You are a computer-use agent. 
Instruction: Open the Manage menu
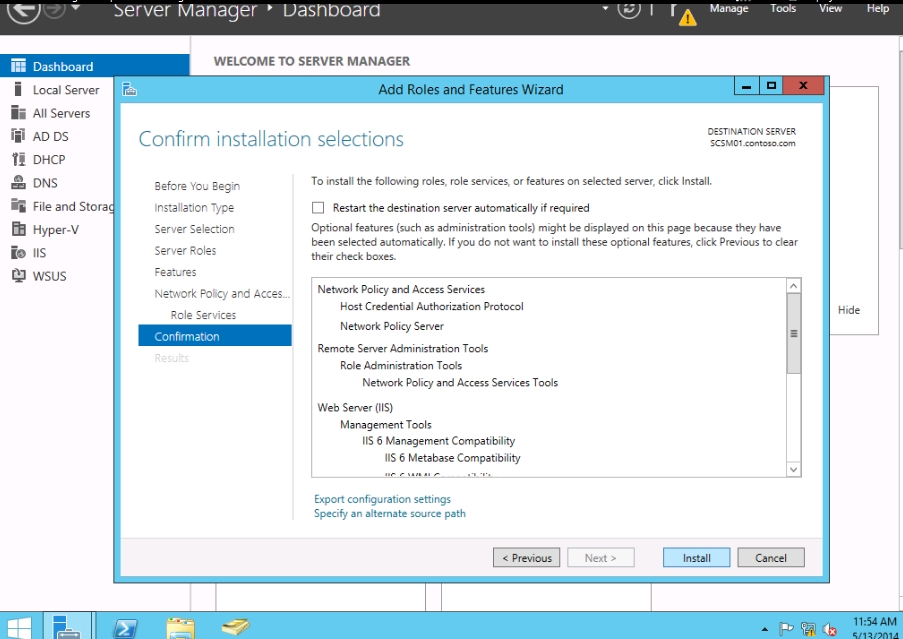click(729, 8)
